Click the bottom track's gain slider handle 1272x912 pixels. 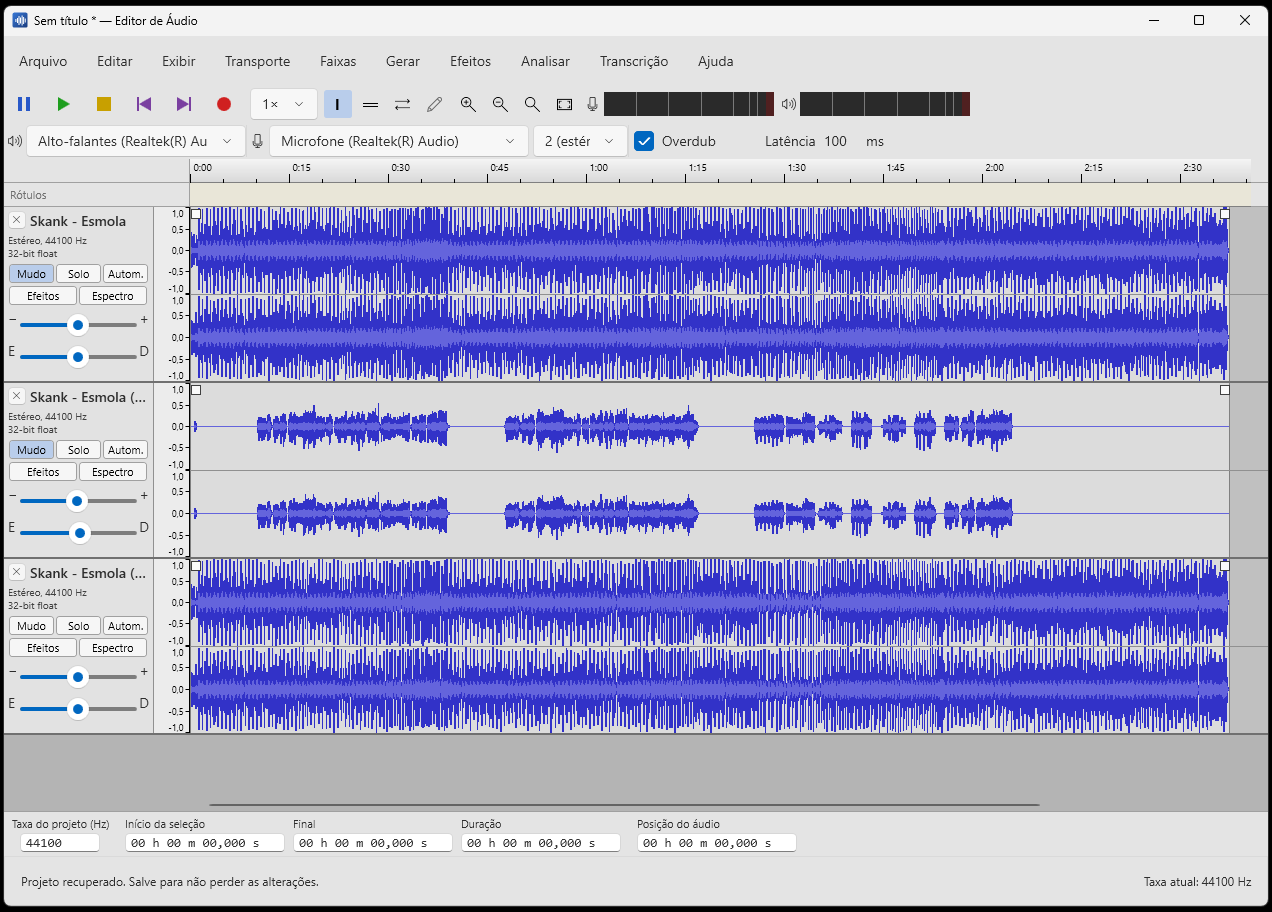click(77, 676)
